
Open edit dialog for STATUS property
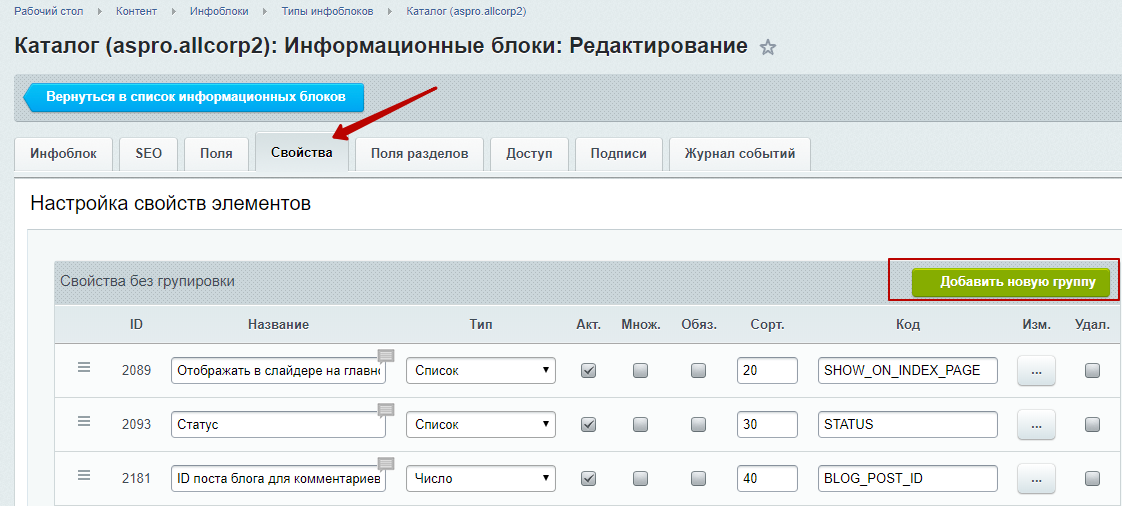1036,424
